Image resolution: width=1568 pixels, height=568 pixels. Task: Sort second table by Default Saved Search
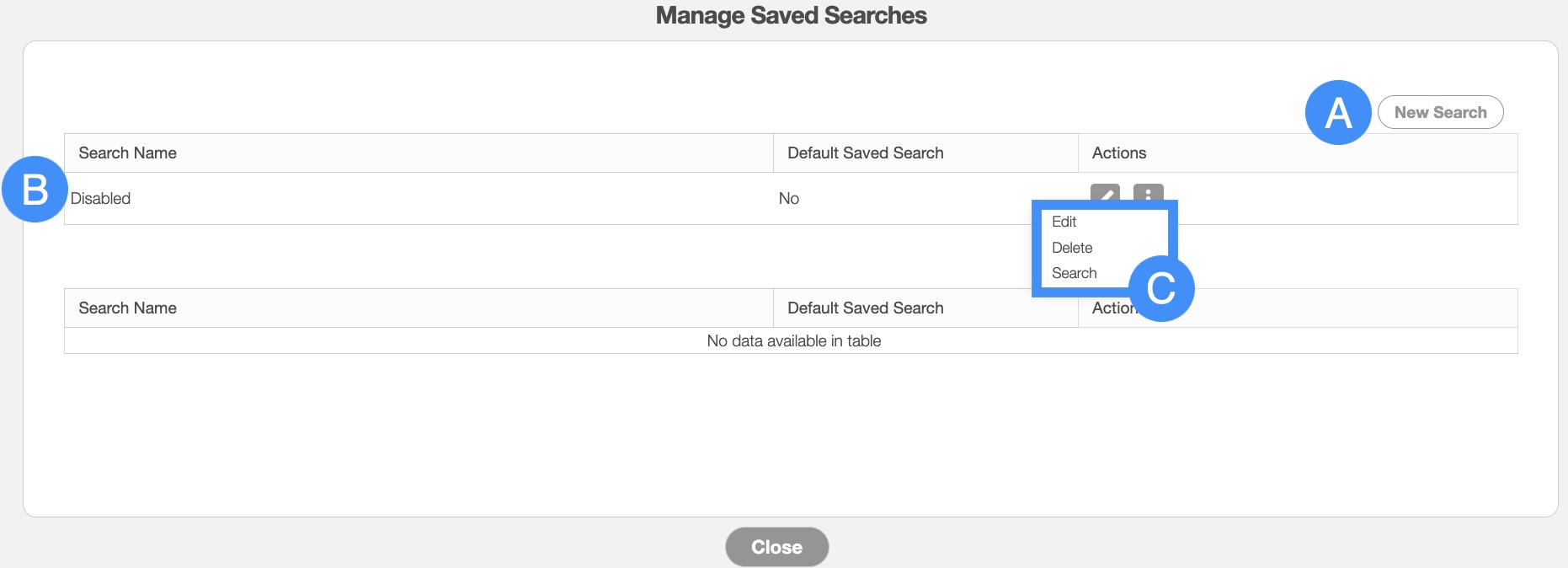click(x=866, y=308)
